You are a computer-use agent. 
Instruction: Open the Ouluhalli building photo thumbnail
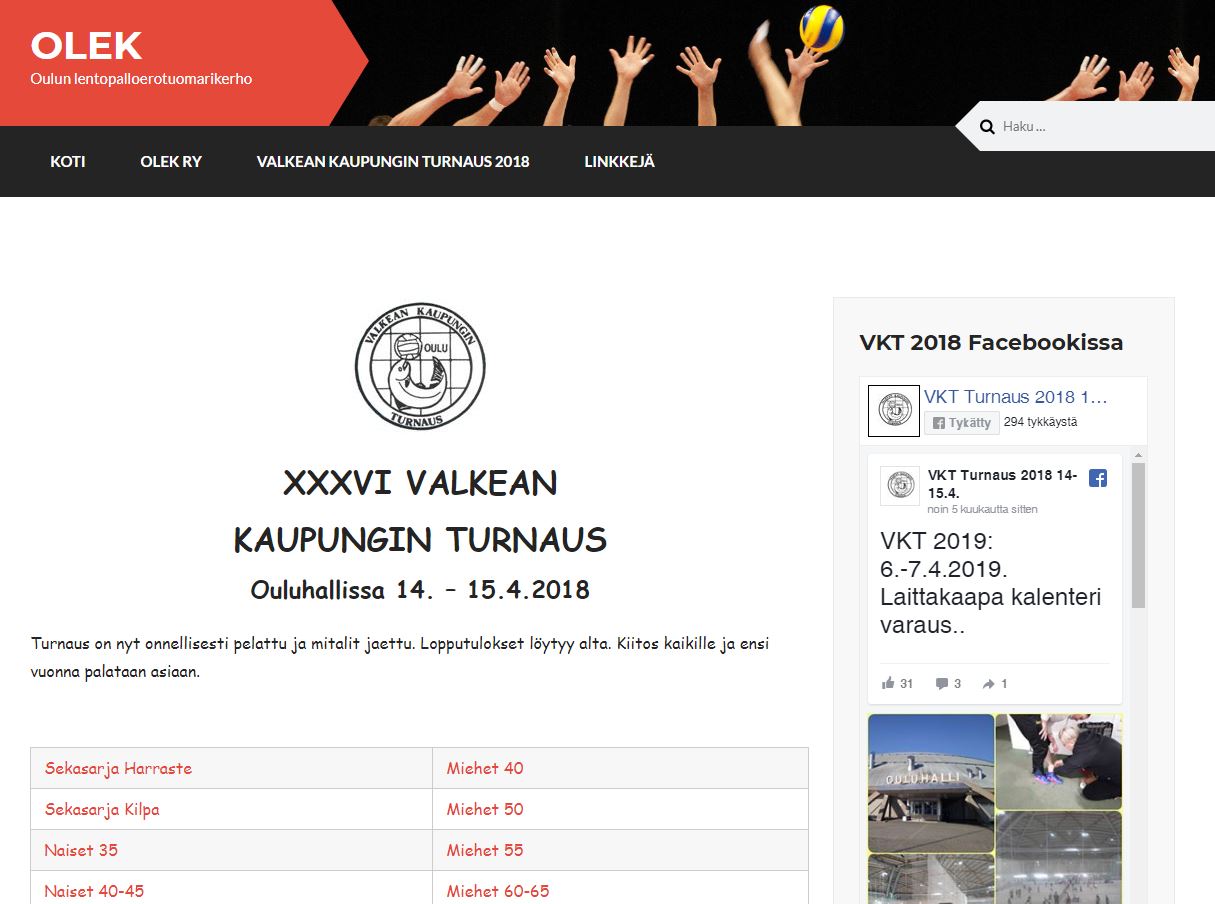point(931,783)
